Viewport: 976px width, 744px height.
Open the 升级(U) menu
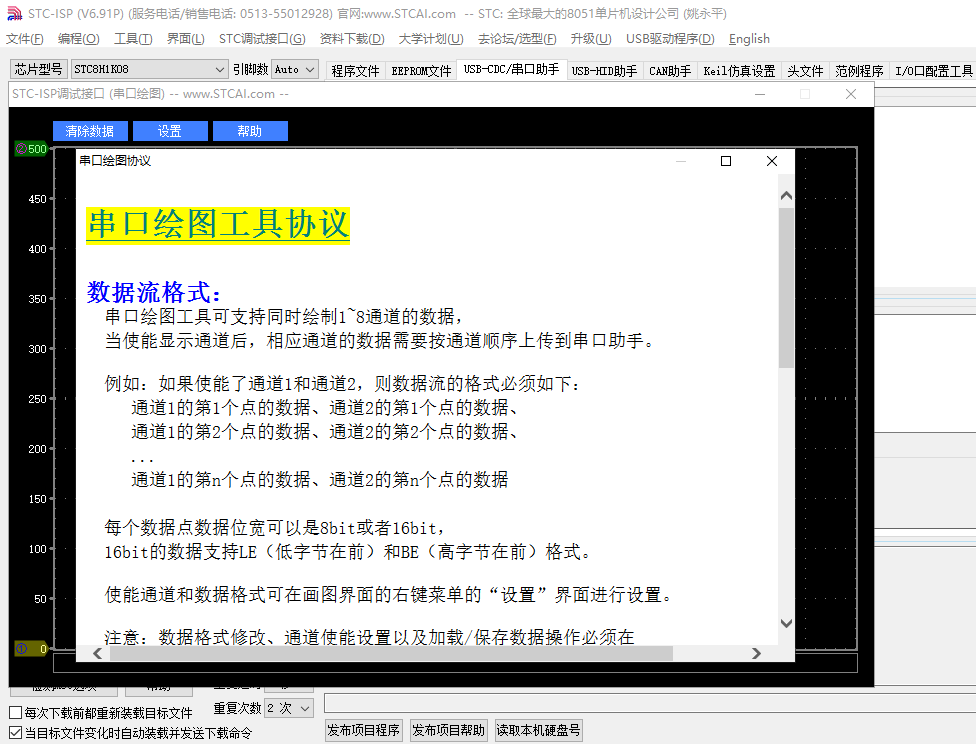pos(591,39)
